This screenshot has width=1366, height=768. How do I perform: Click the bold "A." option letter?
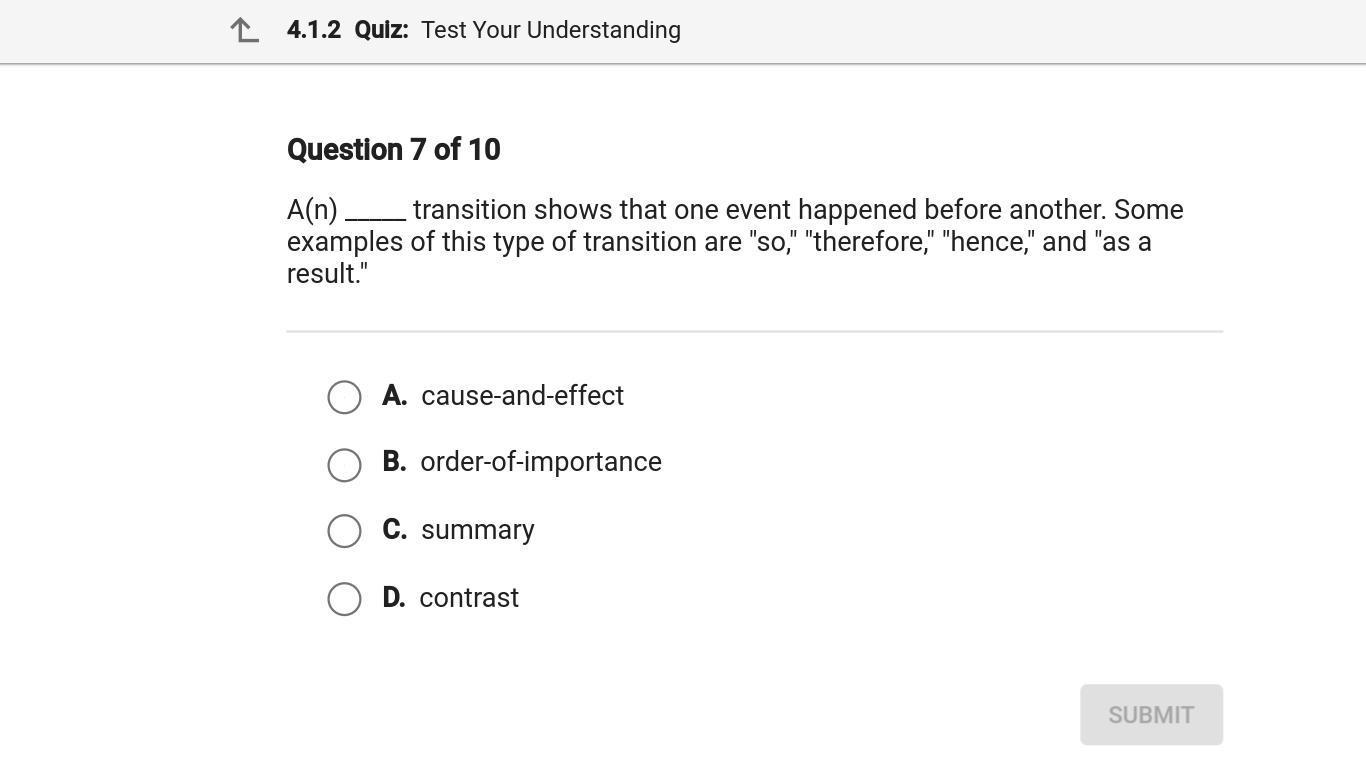(394, 396)
